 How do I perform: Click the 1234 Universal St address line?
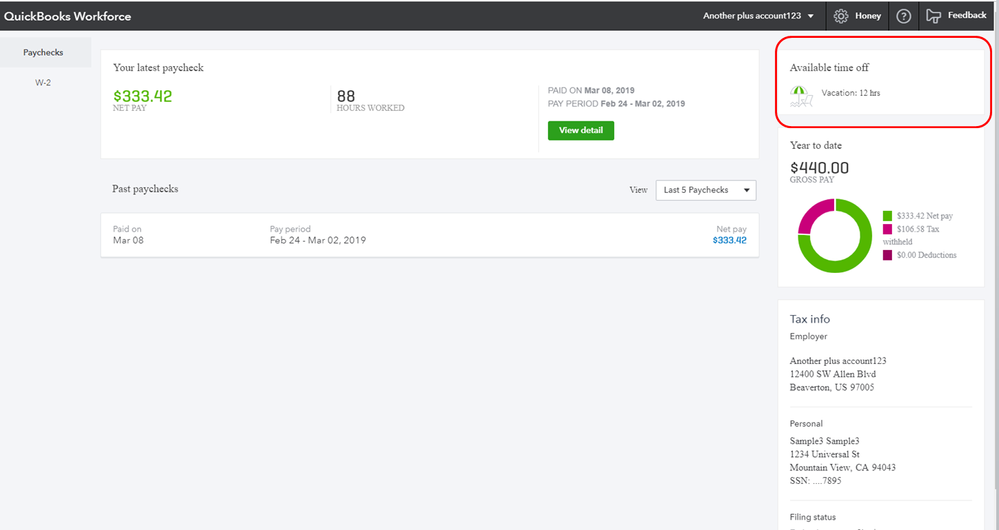(824, 454)
